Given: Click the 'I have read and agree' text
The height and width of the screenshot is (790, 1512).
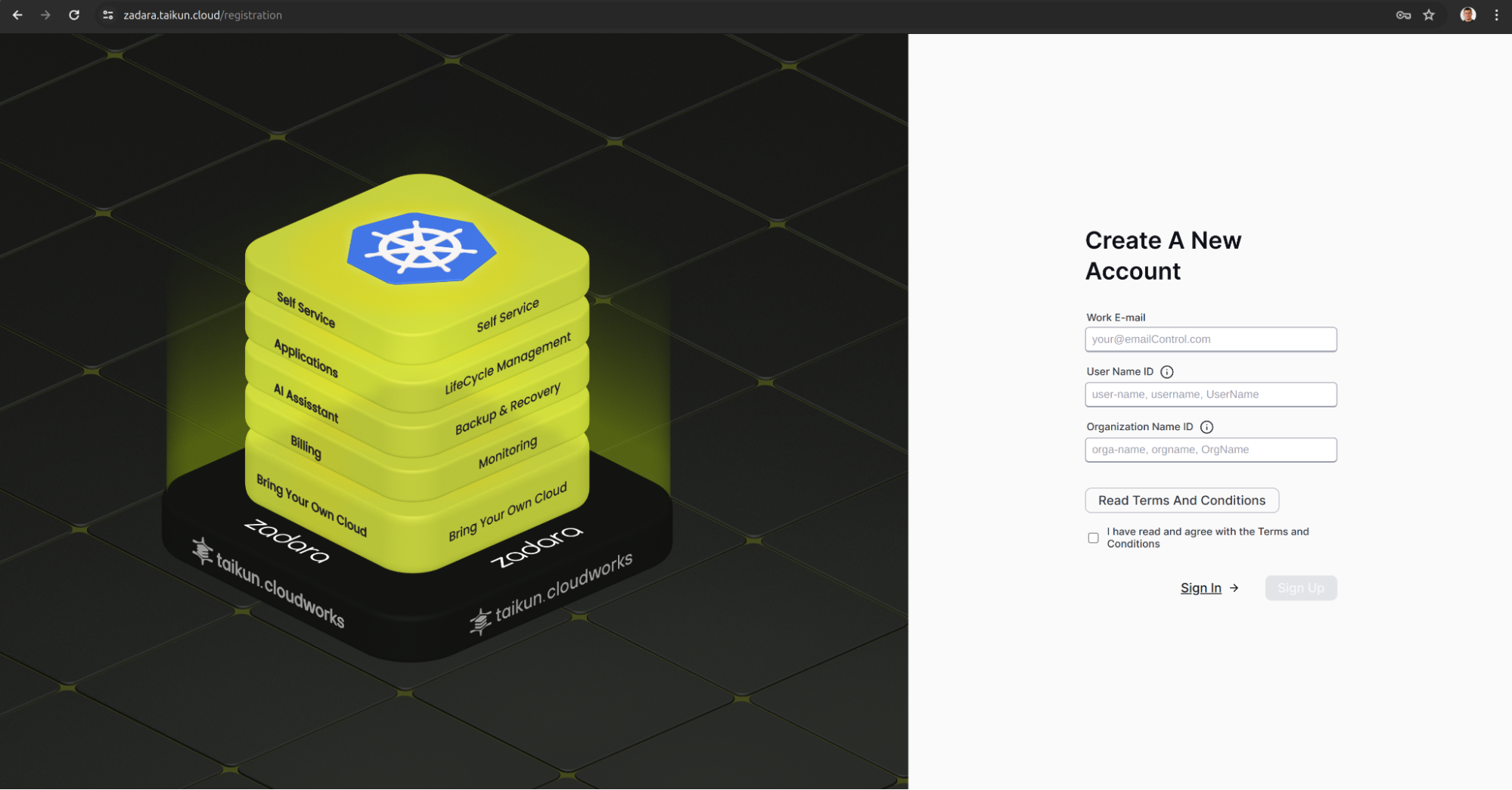Looking at the screenshot, I should pos(1208,538).
